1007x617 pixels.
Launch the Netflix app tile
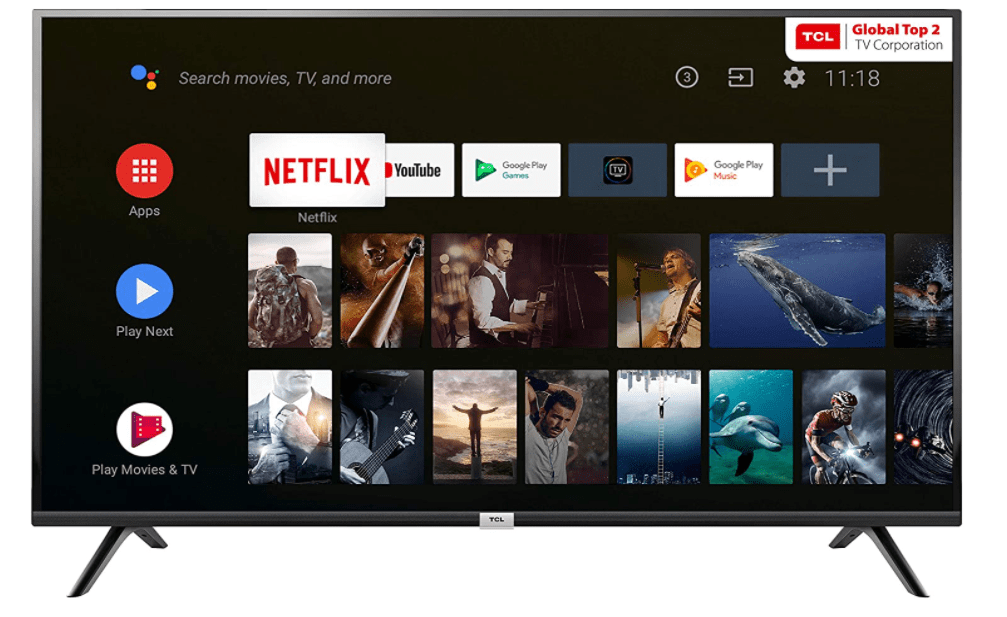coord(316,170)
